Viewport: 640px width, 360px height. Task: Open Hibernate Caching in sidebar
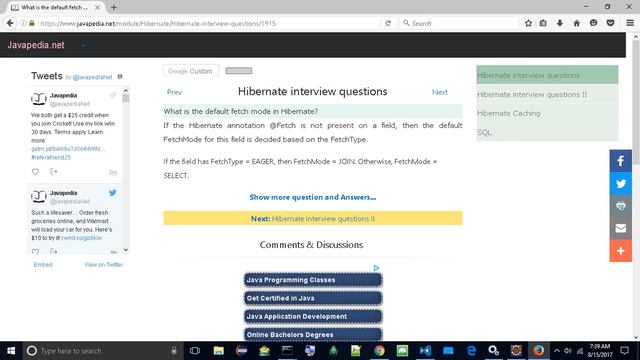(547, 113)
